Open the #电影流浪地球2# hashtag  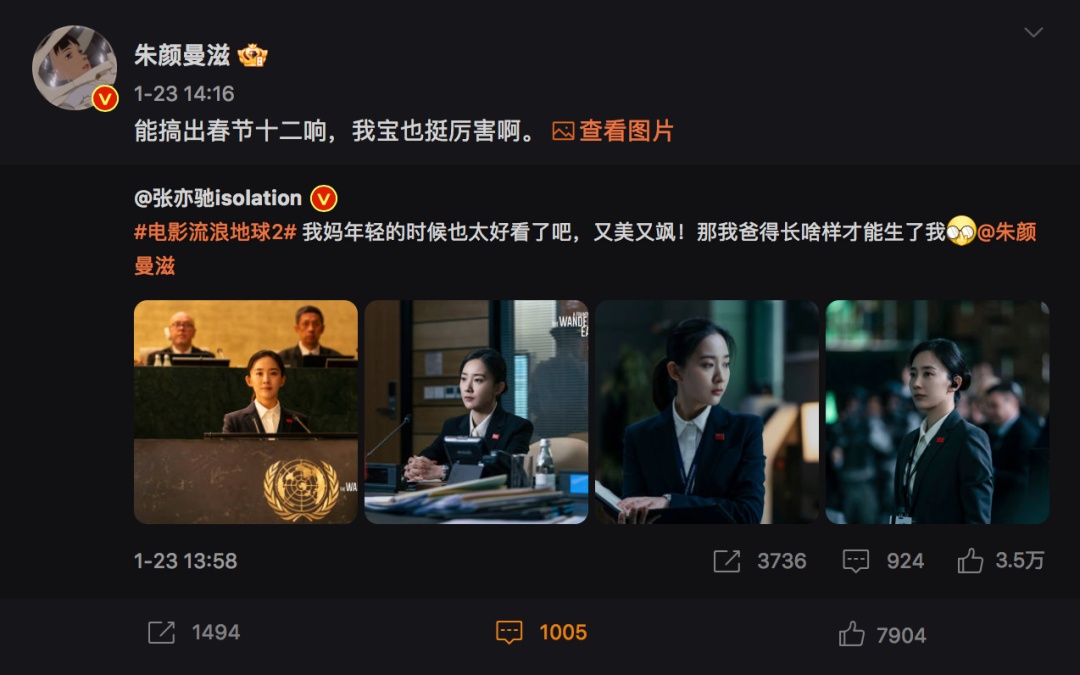point(215,232)
